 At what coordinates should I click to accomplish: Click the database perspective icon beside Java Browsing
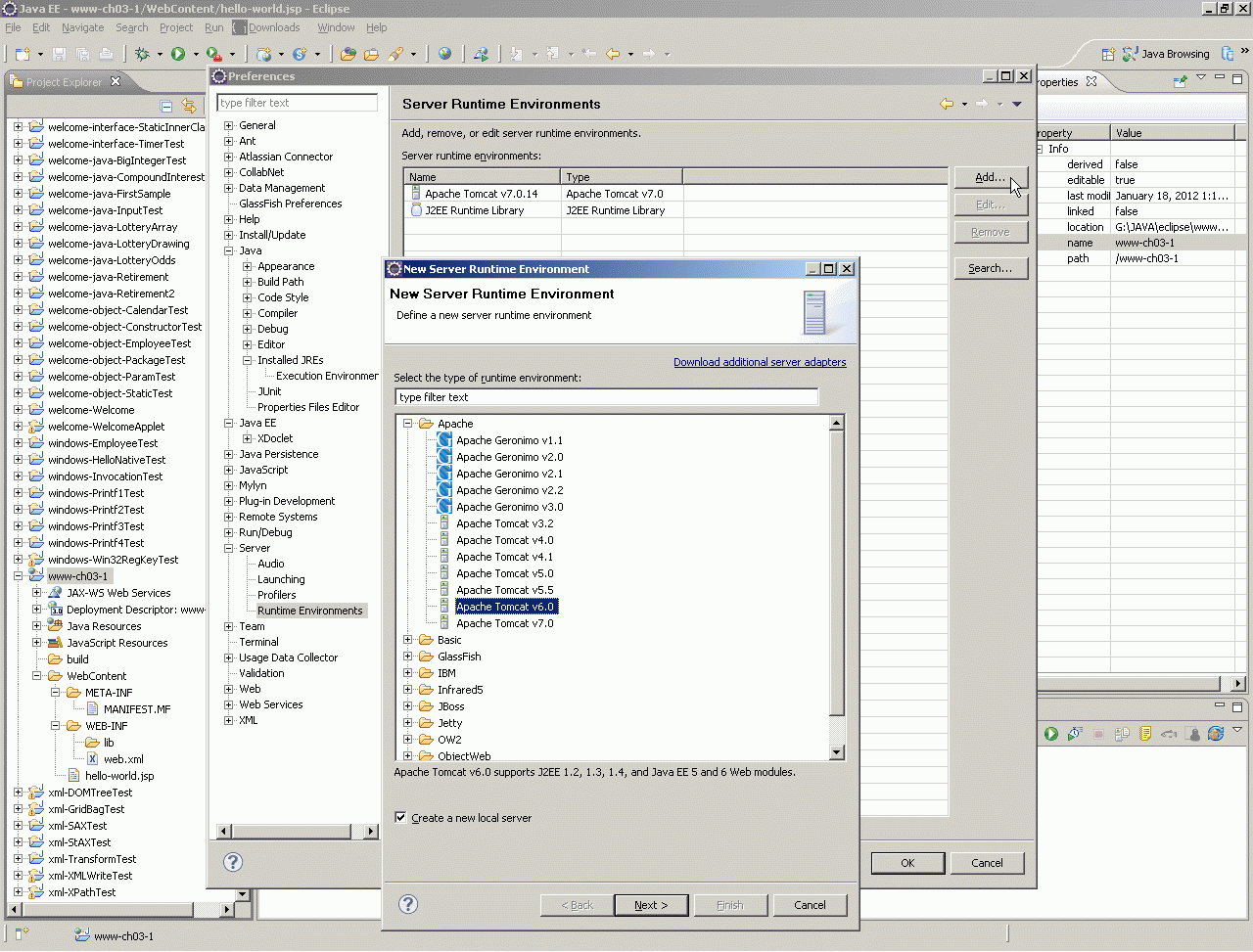[x=1228, y=54]
